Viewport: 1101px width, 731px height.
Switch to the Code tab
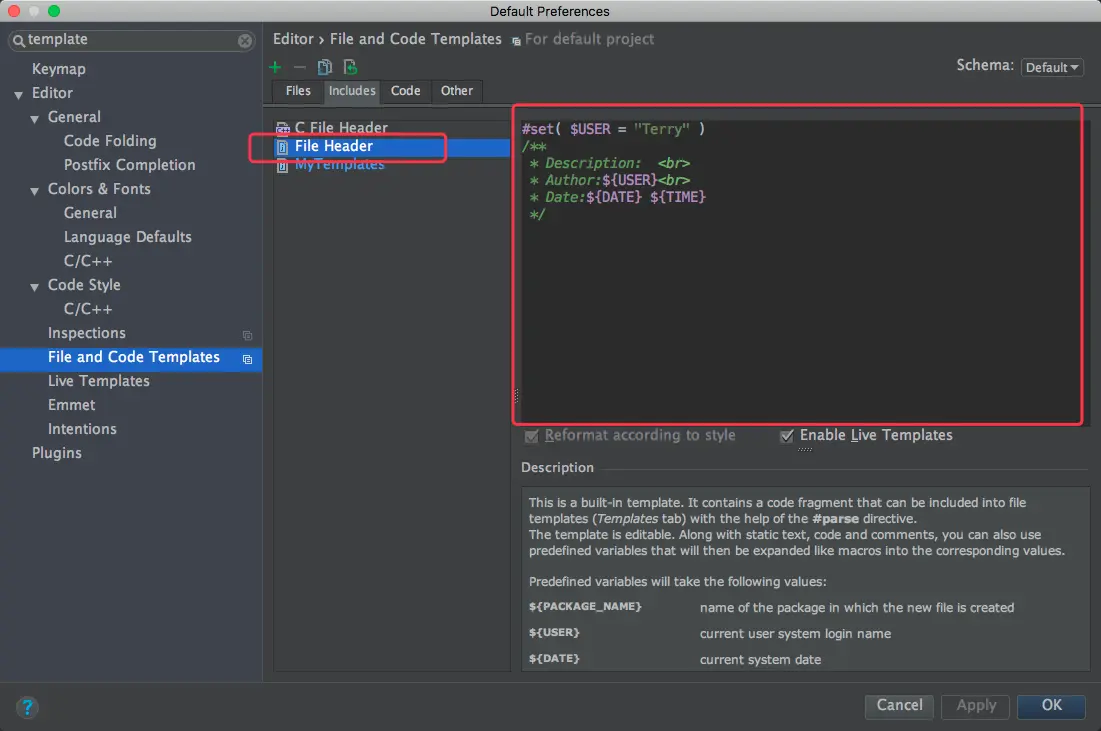[x=405, y=91]
